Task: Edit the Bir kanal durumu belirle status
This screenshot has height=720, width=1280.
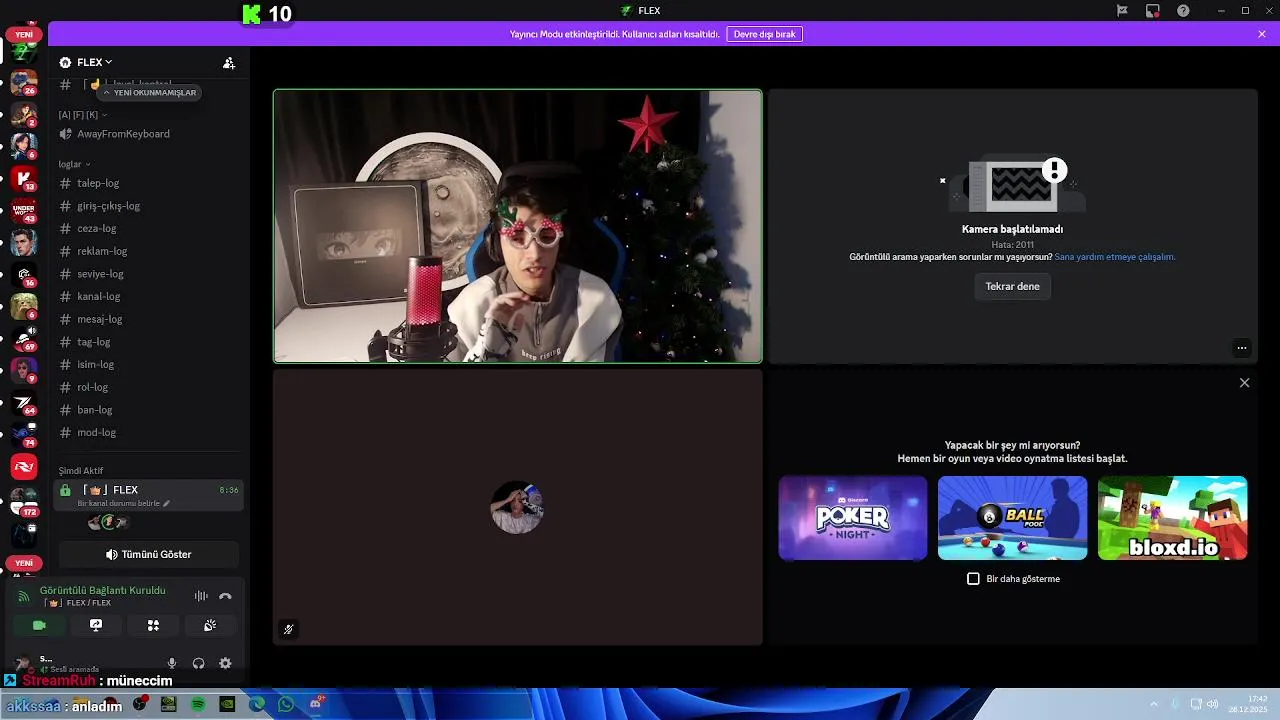Action: (124, 504)
